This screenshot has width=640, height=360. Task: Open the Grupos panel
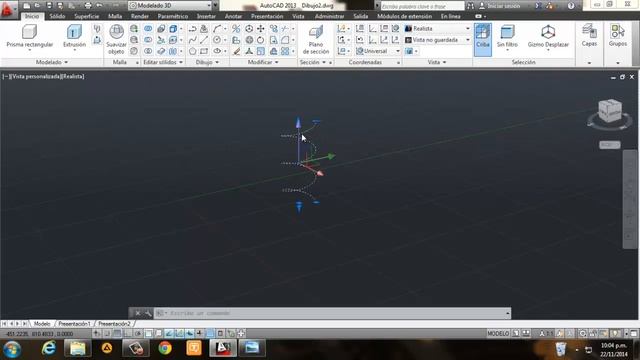(618, 35)
